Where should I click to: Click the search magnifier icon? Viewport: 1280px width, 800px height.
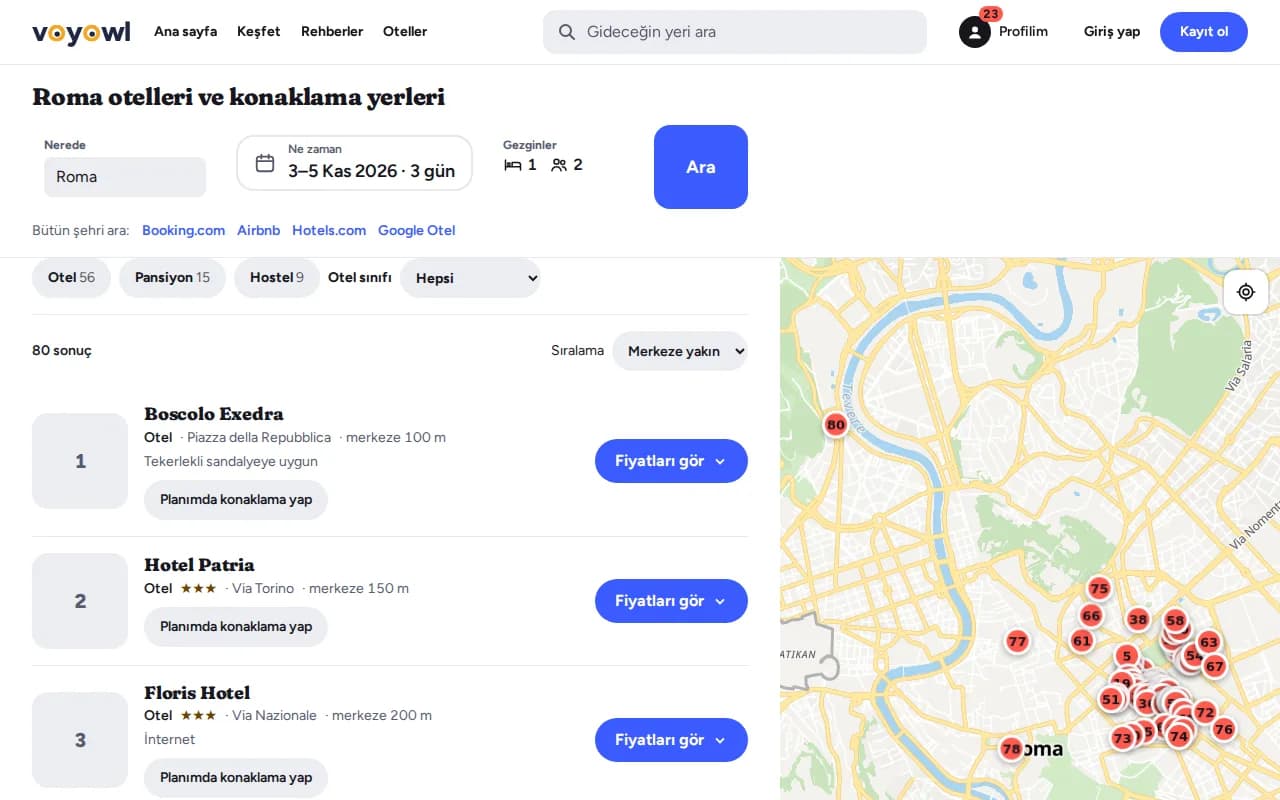point(567,32)
